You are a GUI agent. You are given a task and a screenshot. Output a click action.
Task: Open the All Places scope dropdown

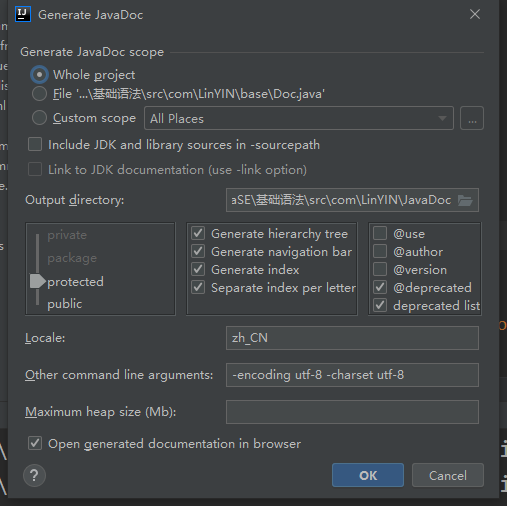tap(299, 118)
